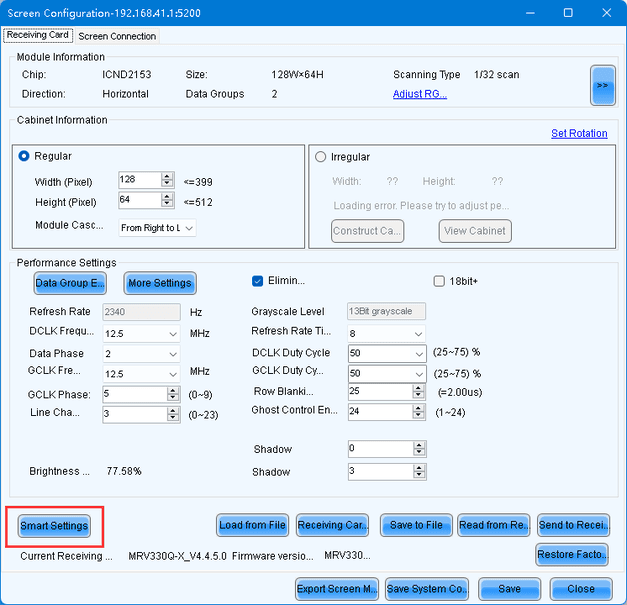Click the Send to Recei... button
The image size is (627, 605).
pos(574,525)
